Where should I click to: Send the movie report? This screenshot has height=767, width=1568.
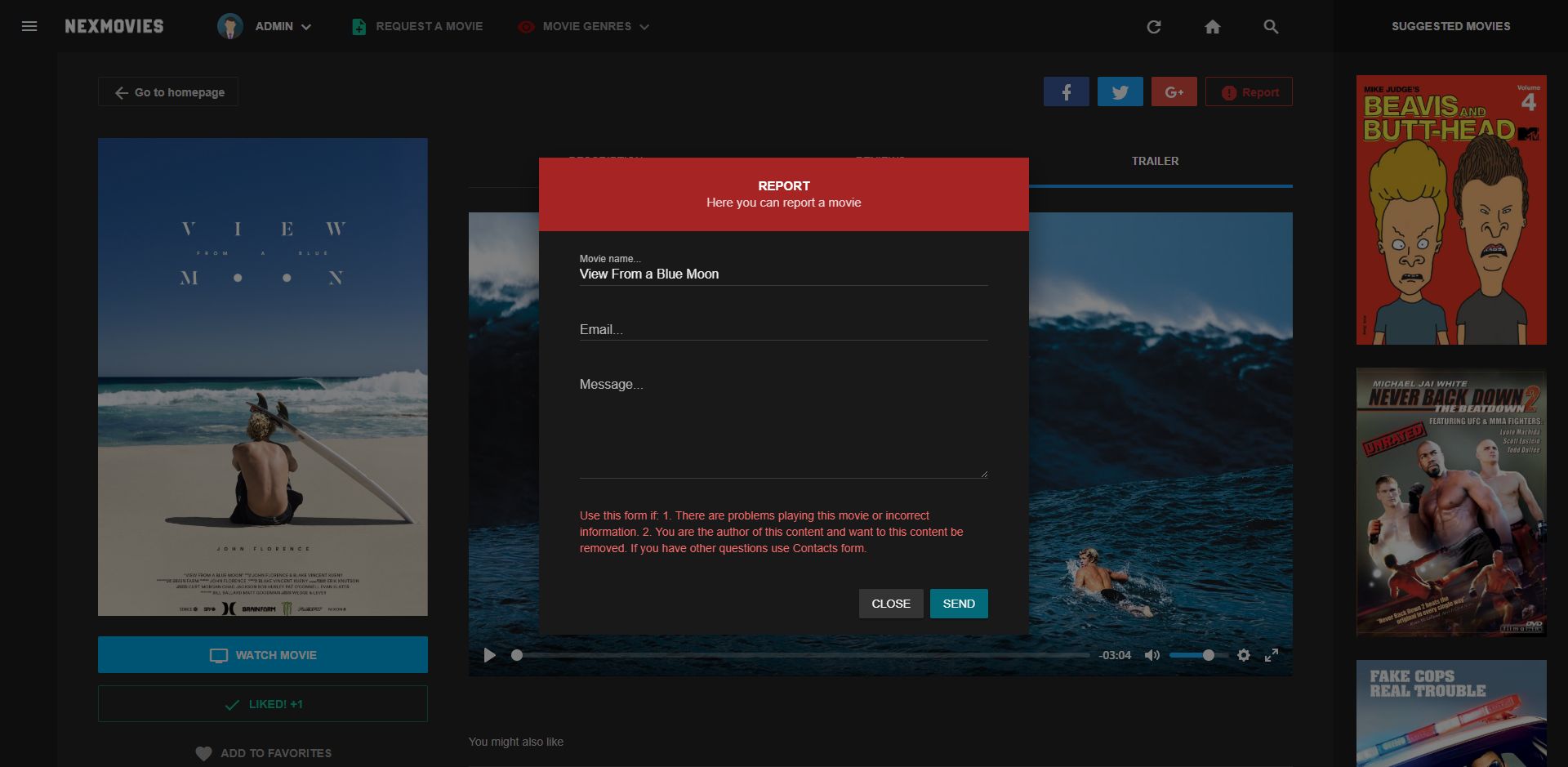(959, 604)
